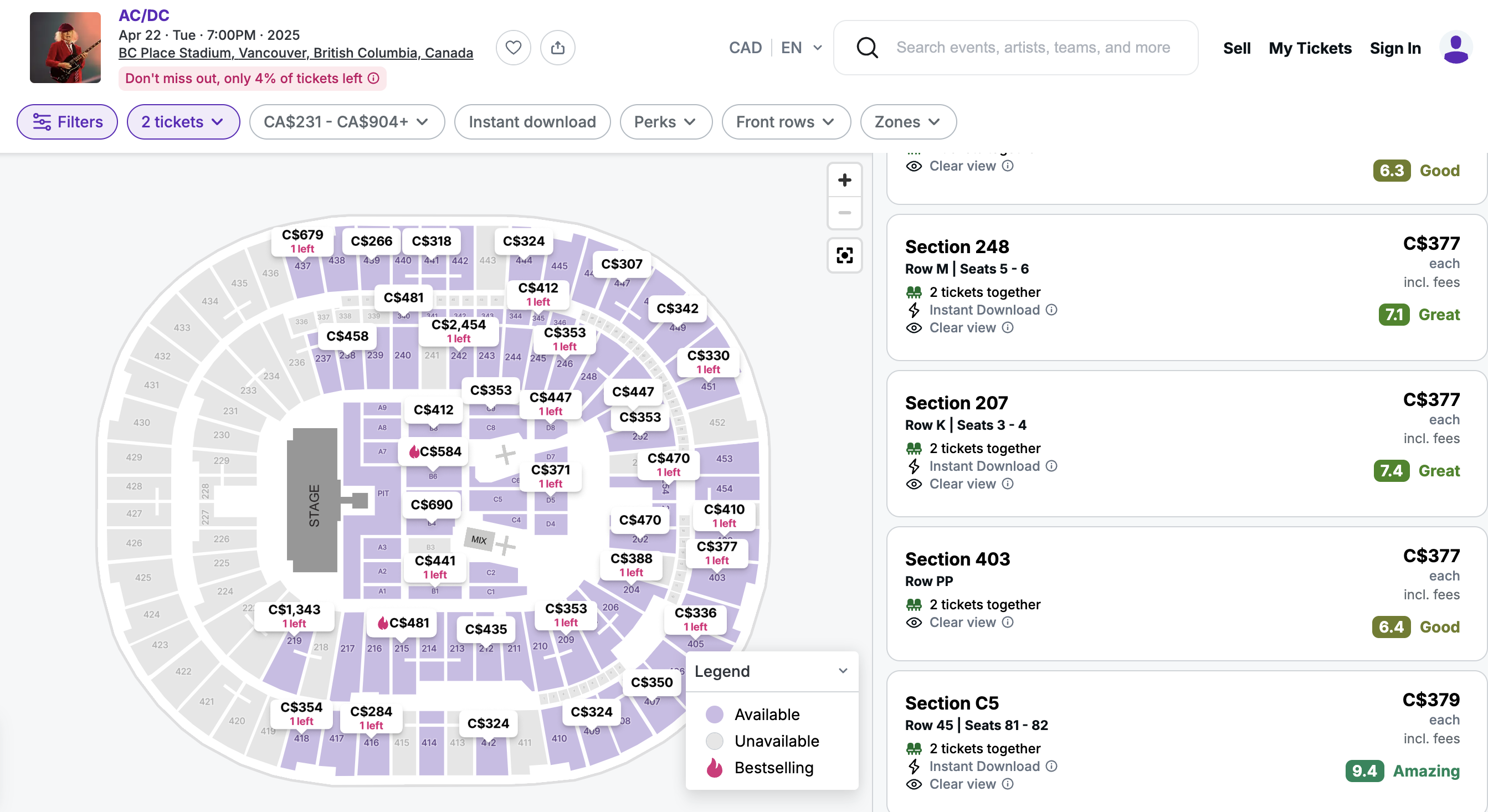Open the Zones filter dropdown
This screenshot has height=812, width=1488.
(907, 122)
